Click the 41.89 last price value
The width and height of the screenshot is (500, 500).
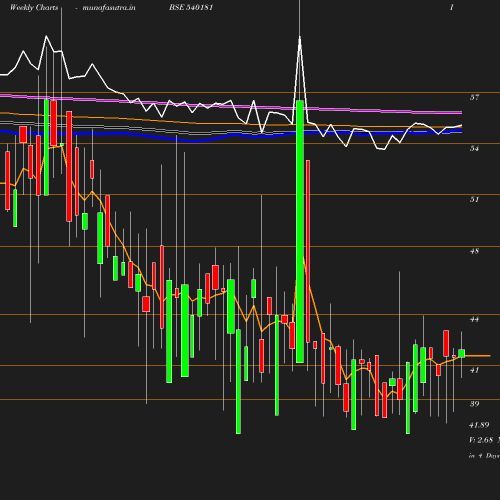[479, 425]
